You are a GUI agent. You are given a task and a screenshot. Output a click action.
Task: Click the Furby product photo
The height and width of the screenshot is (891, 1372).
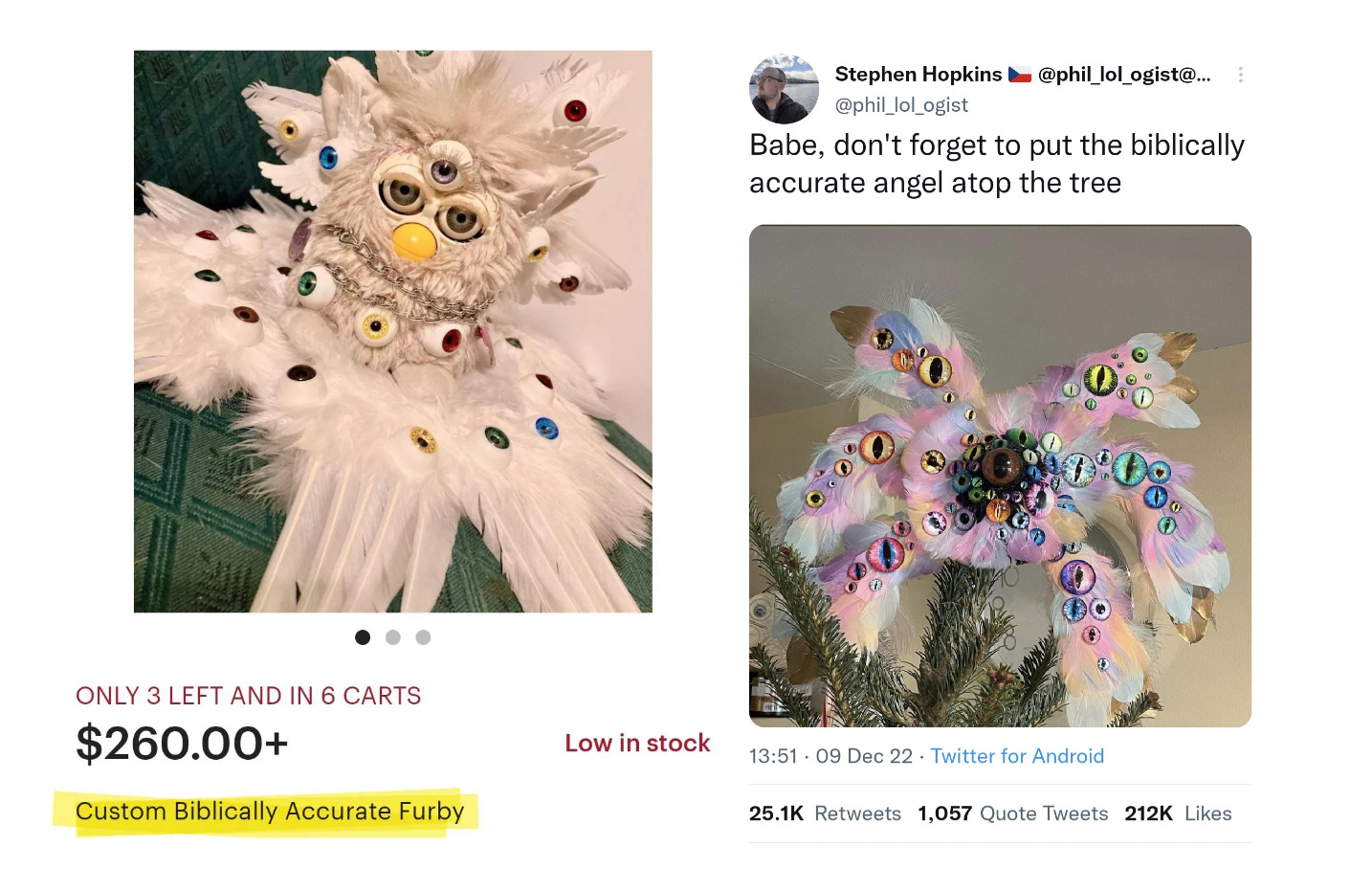[392, 330]
